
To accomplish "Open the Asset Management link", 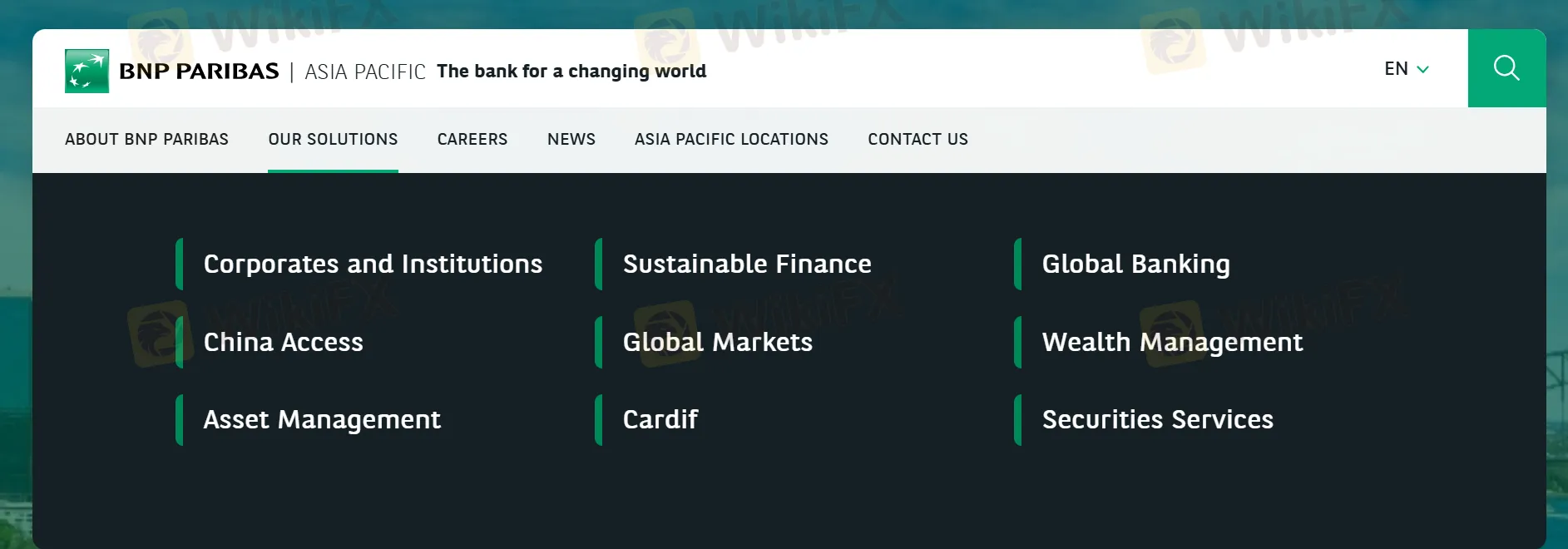I will pos(322,419).
